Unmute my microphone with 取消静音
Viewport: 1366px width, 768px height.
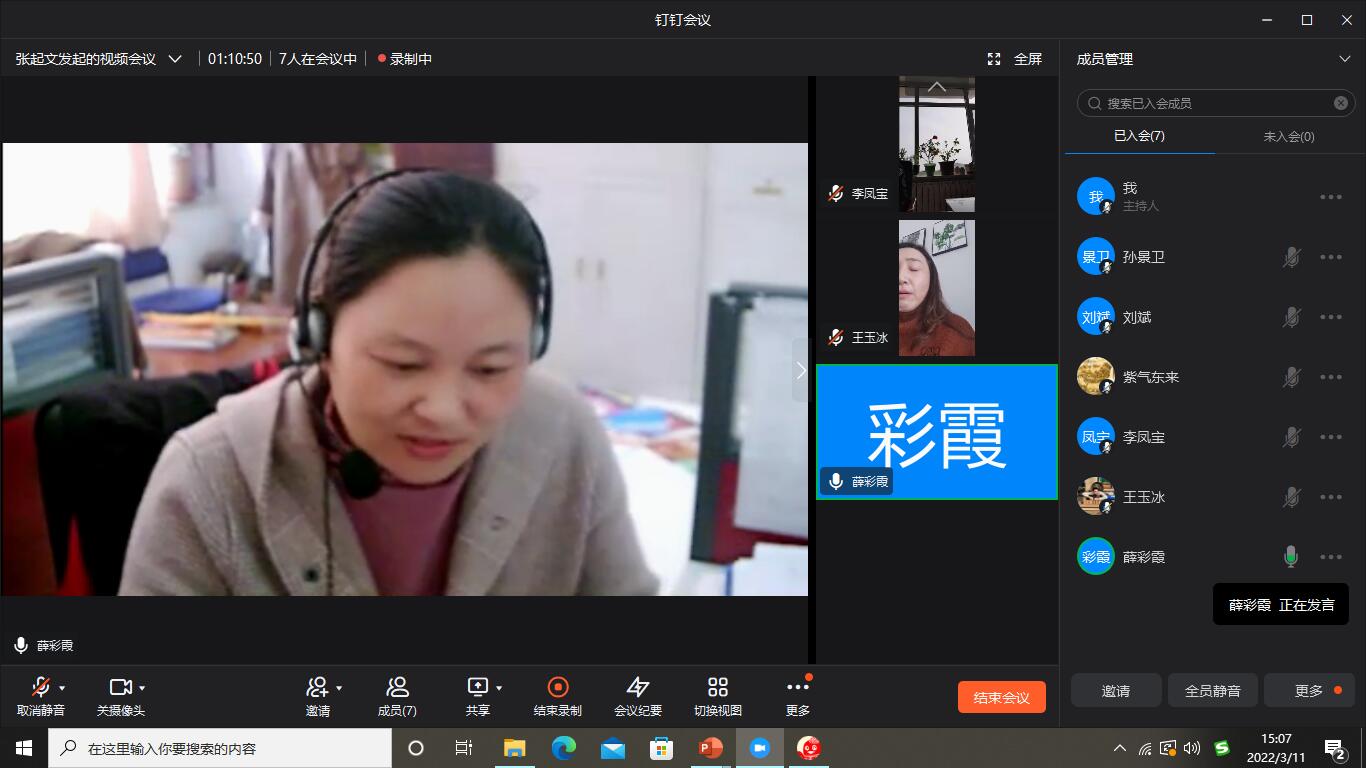point(41,696)
